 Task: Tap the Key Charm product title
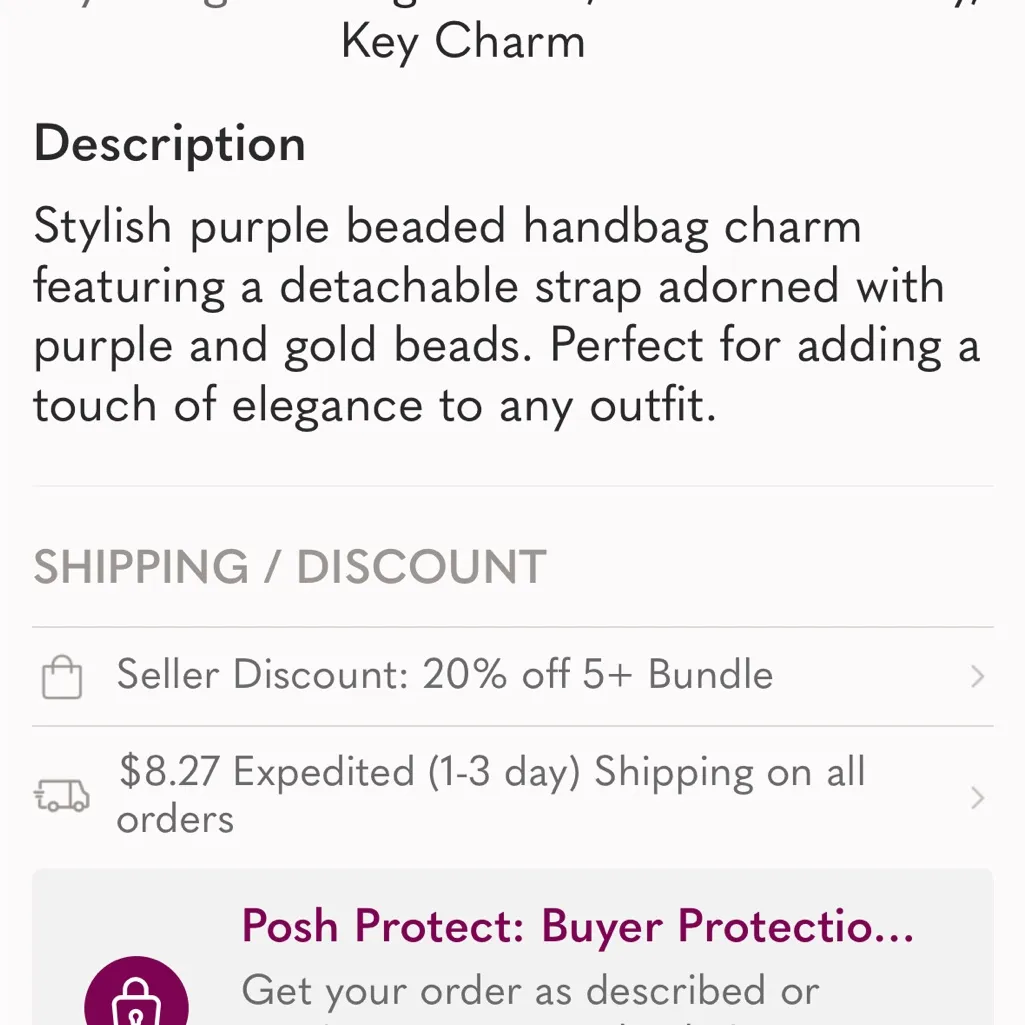point(463,41)
